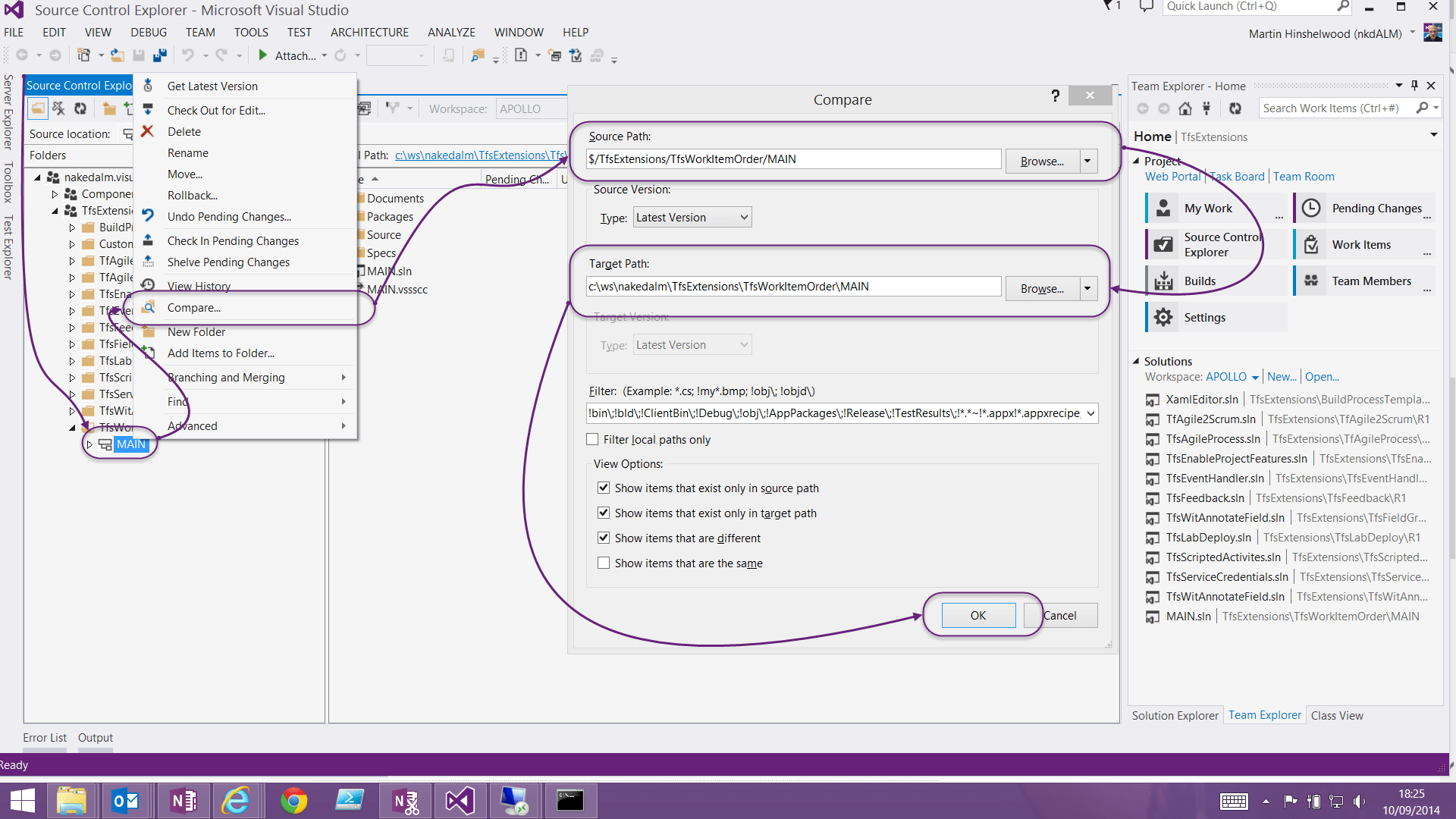Click the Builds icon in Team Explorer

[1163, 280]
